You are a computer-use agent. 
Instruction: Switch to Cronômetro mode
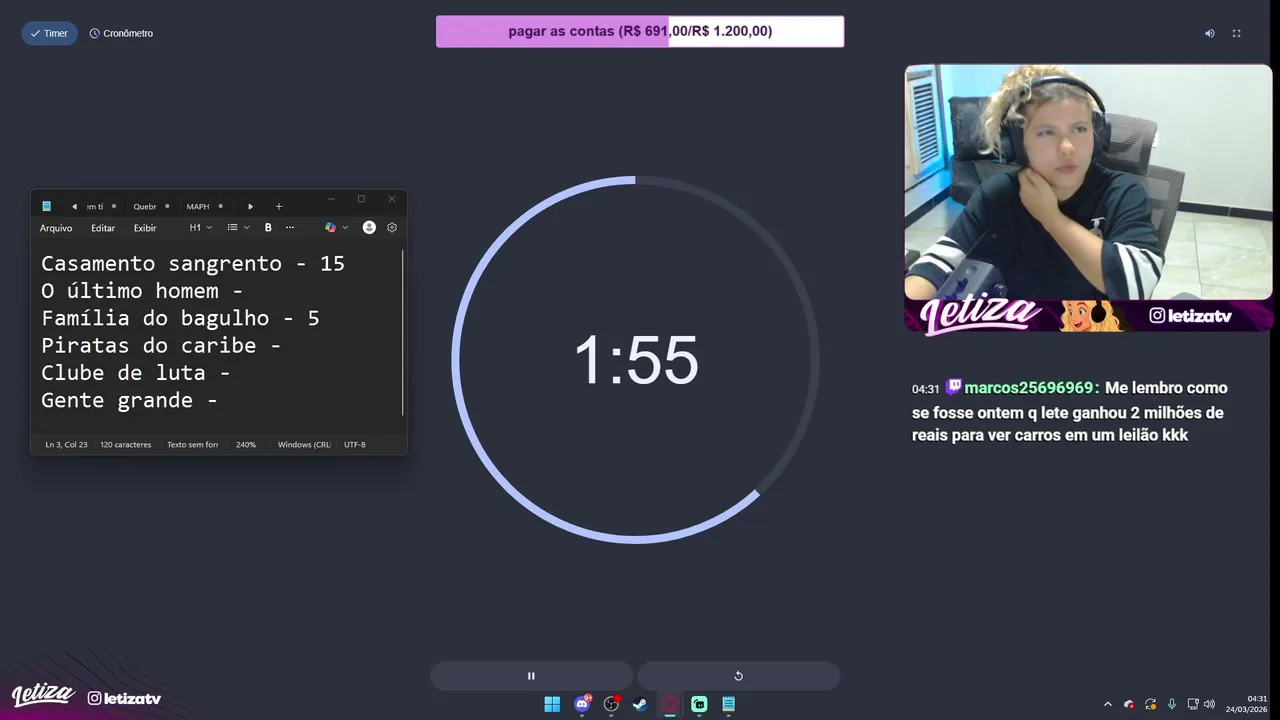click(121, 33)
